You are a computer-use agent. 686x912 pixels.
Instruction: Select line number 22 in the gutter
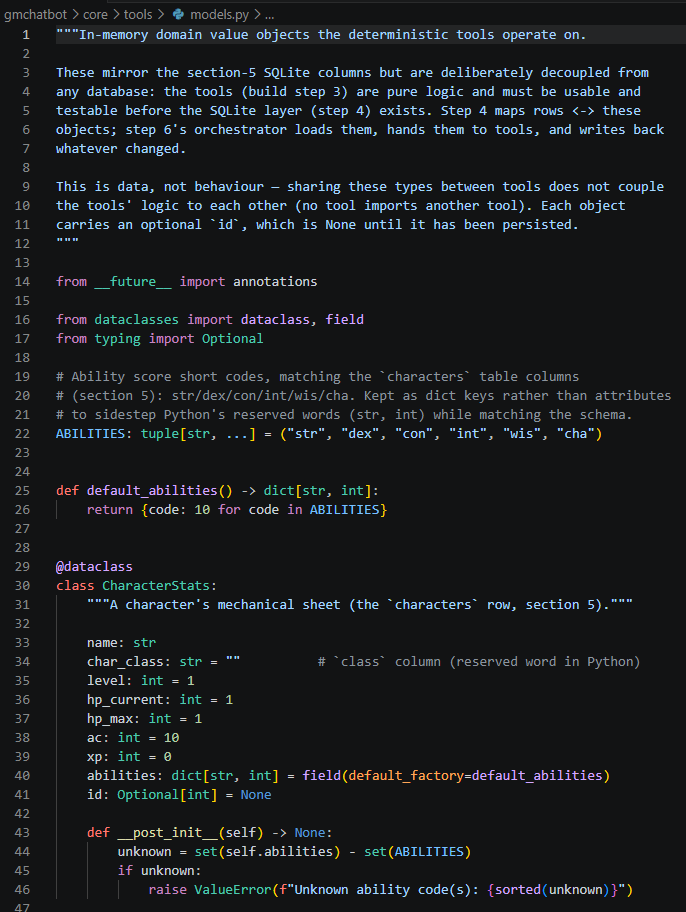[x=22, y=434]
